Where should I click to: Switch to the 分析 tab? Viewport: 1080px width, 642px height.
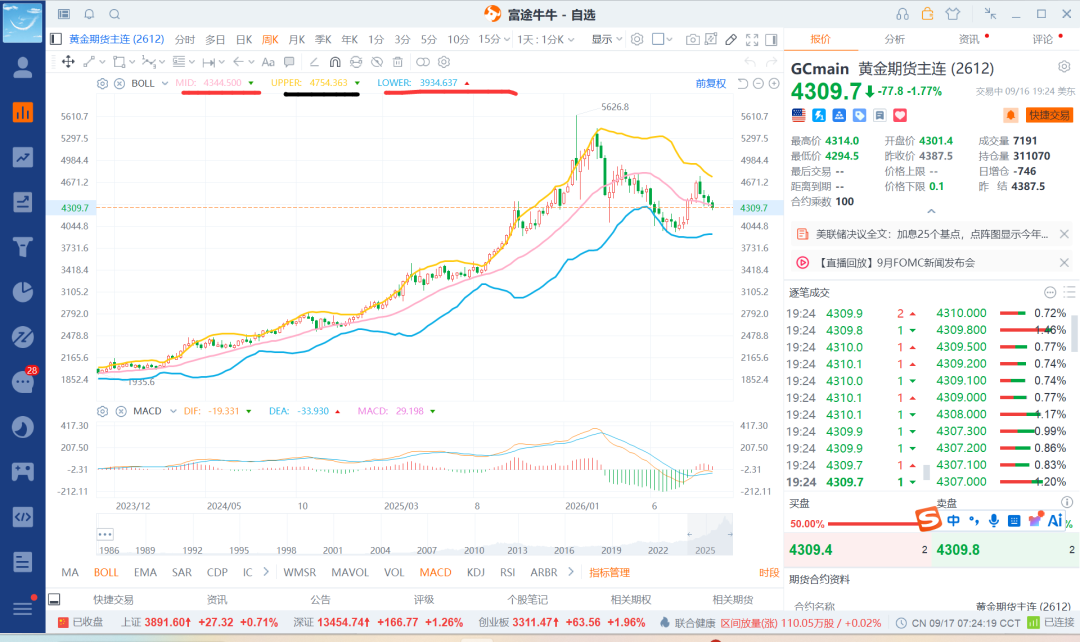tap(894, 39)
